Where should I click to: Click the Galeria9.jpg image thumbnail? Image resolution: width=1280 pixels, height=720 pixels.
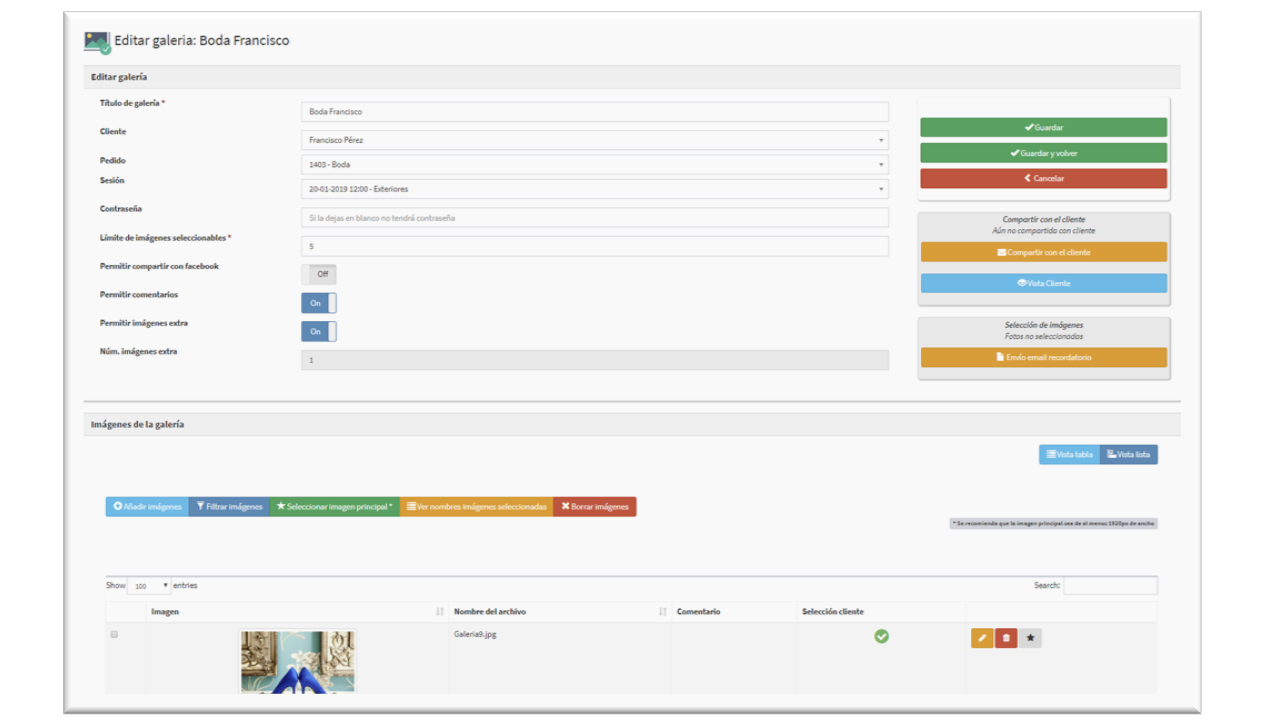click(x=298, y=661)
